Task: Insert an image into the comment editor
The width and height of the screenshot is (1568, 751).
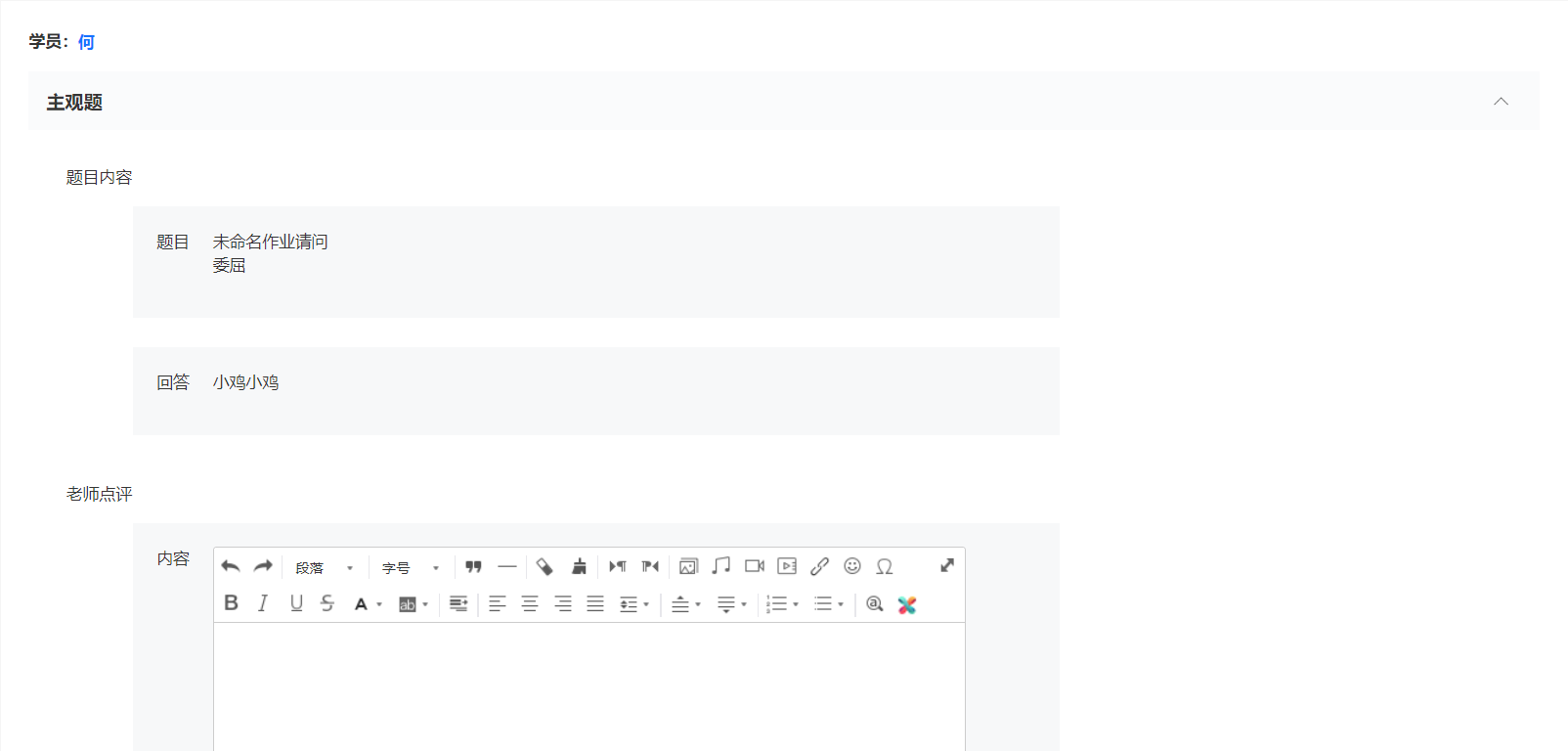Action: point(689,566)
